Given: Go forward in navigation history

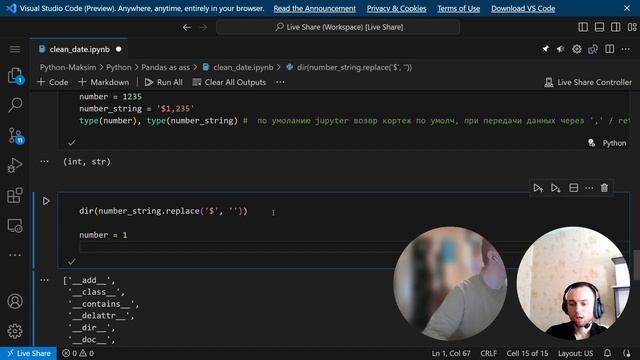Looking at the screenshot, I should [203, 27].
